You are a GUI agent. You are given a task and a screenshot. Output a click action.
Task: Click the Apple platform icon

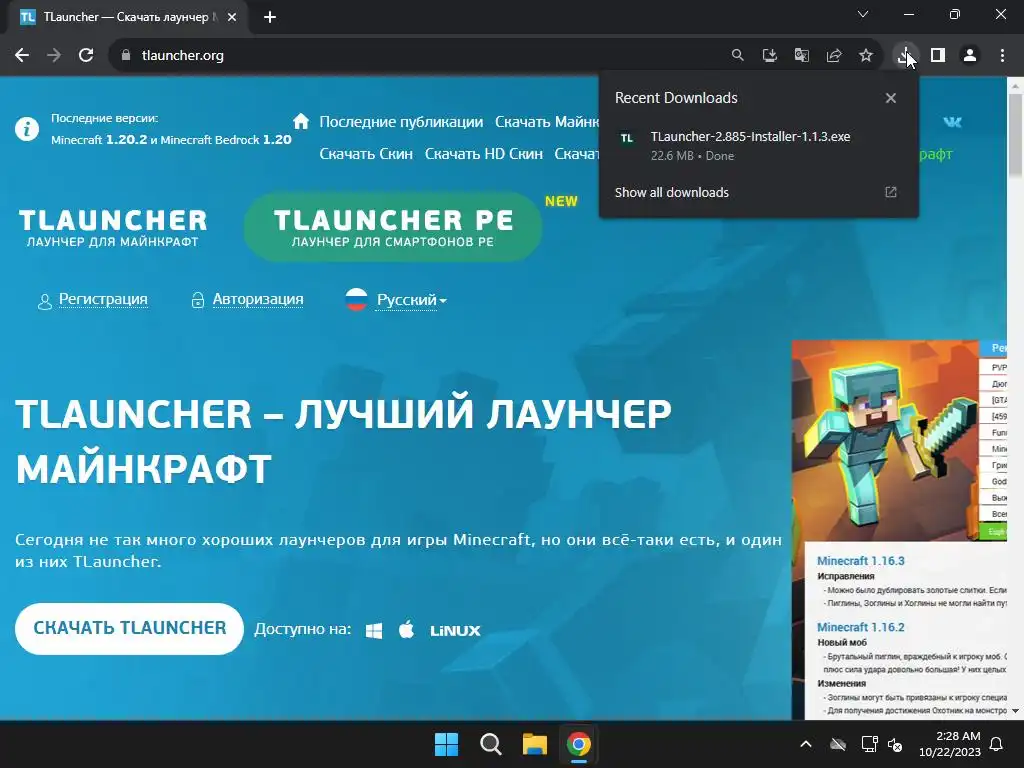tap(406, 630)
